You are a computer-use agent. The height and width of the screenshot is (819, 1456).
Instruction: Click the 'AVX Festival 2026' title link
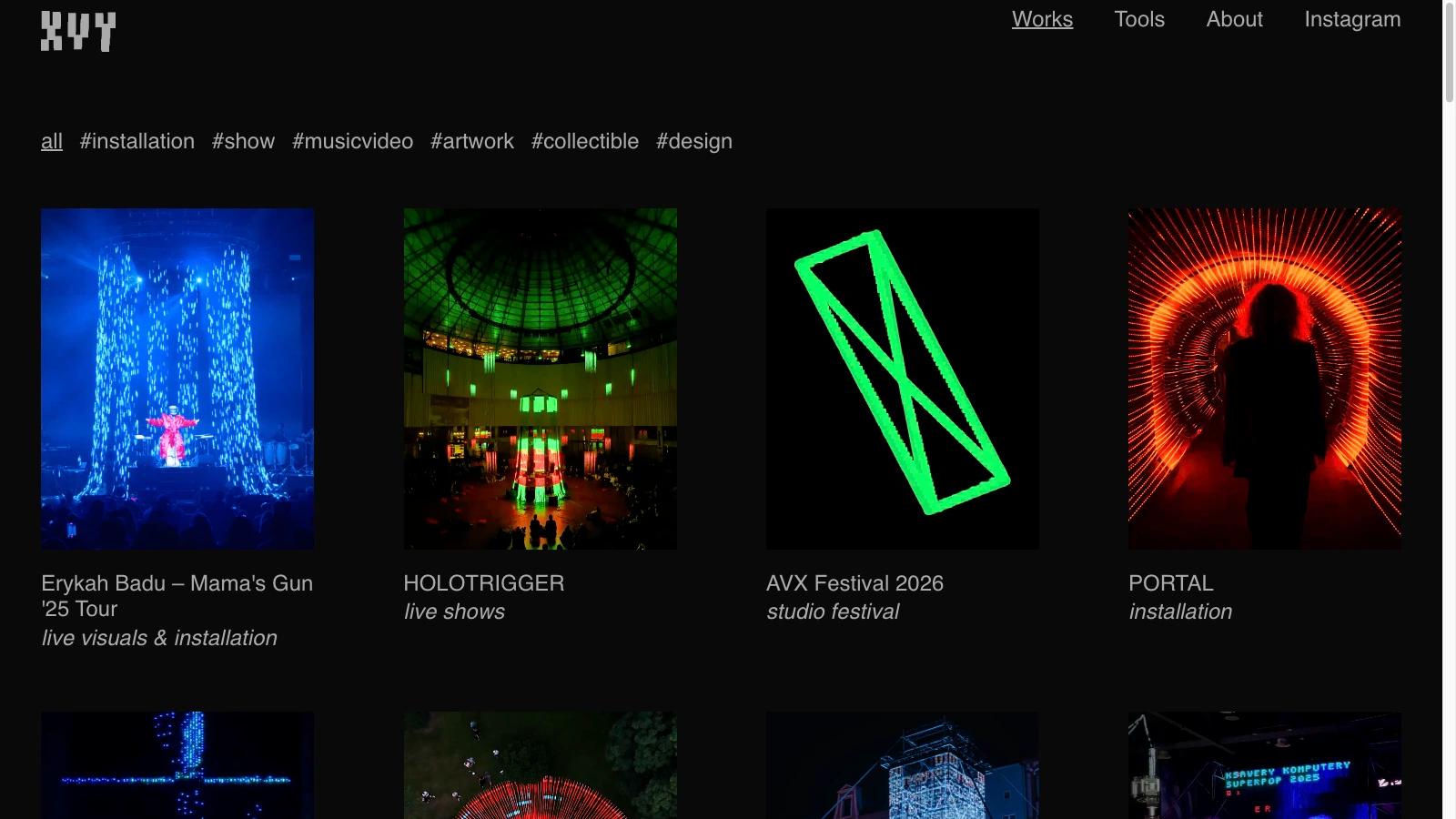coord(854,583)
